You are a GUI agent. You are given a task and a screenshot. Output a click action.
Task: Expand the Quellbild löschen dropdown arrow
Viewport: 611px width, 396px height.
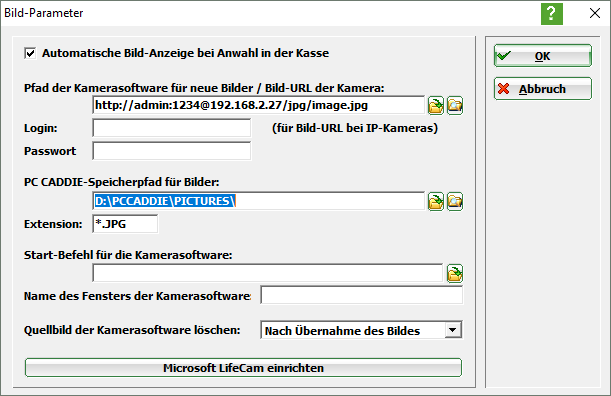tap(452, 330)
